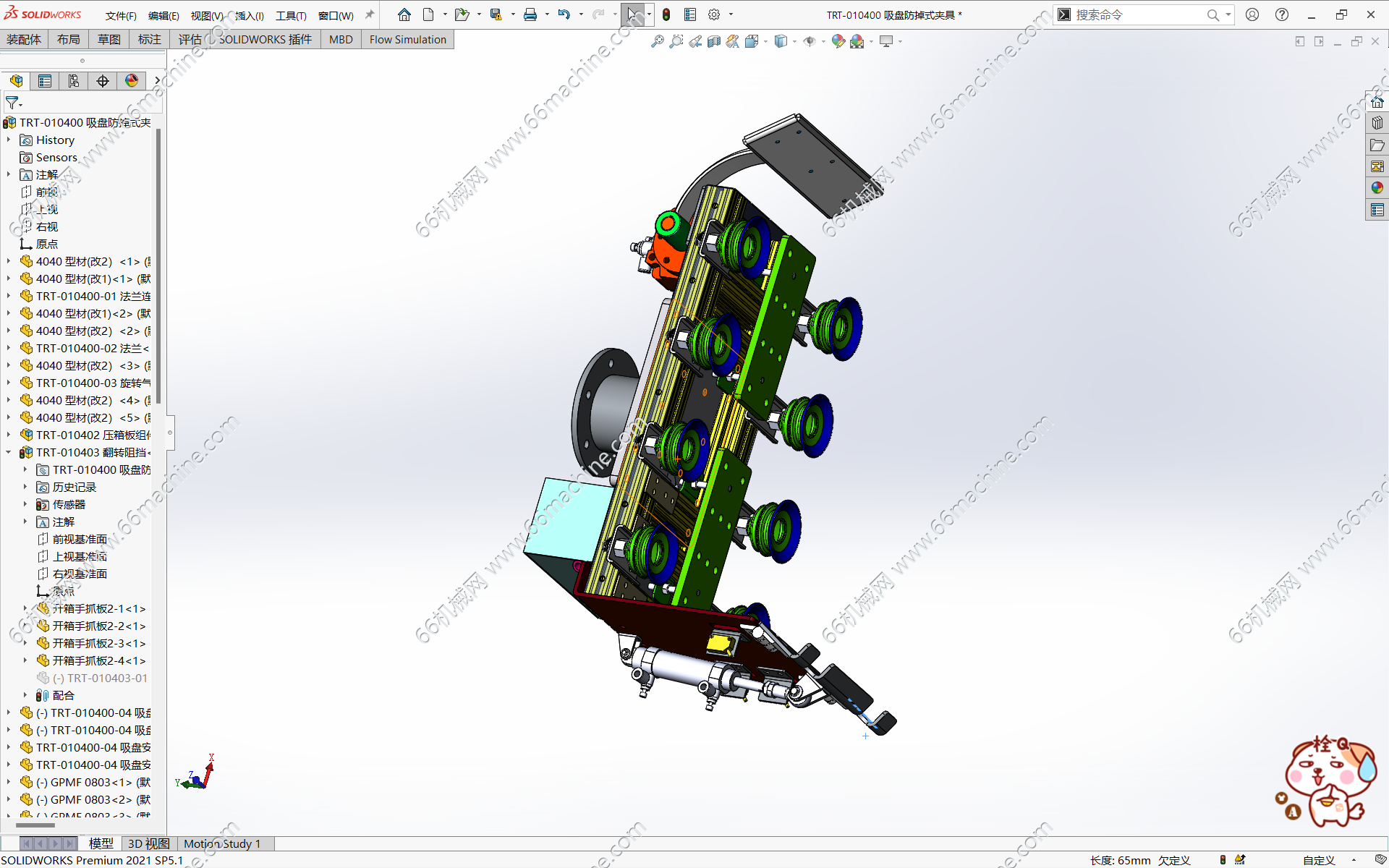Switch to the MBD ribbon tab
This screenshot has width=1389, height=868.
click(x=341, y=39)
